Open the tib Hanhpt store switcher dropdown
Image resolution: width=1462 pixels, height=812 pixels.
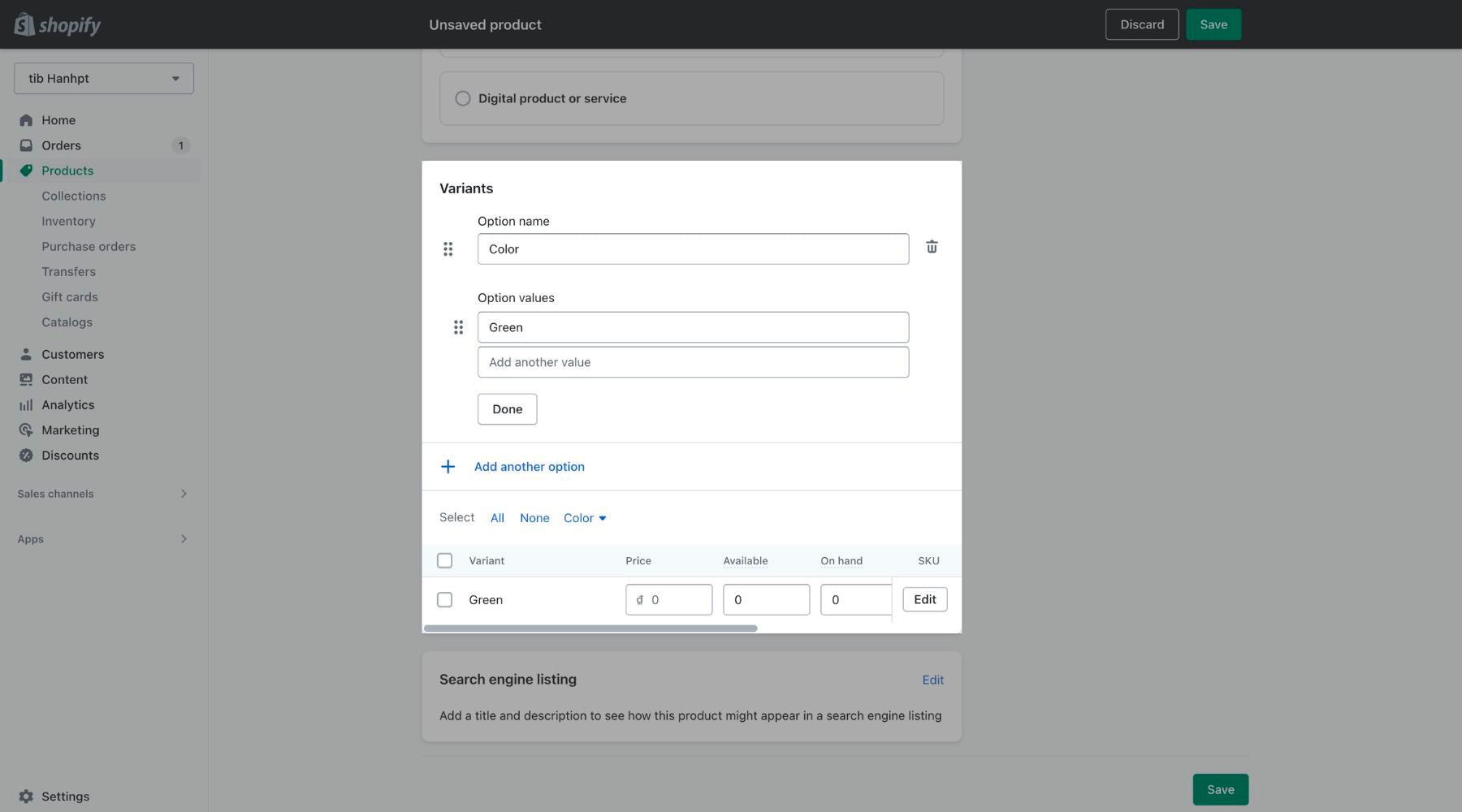pyautogui.click(x=104, y=79)
